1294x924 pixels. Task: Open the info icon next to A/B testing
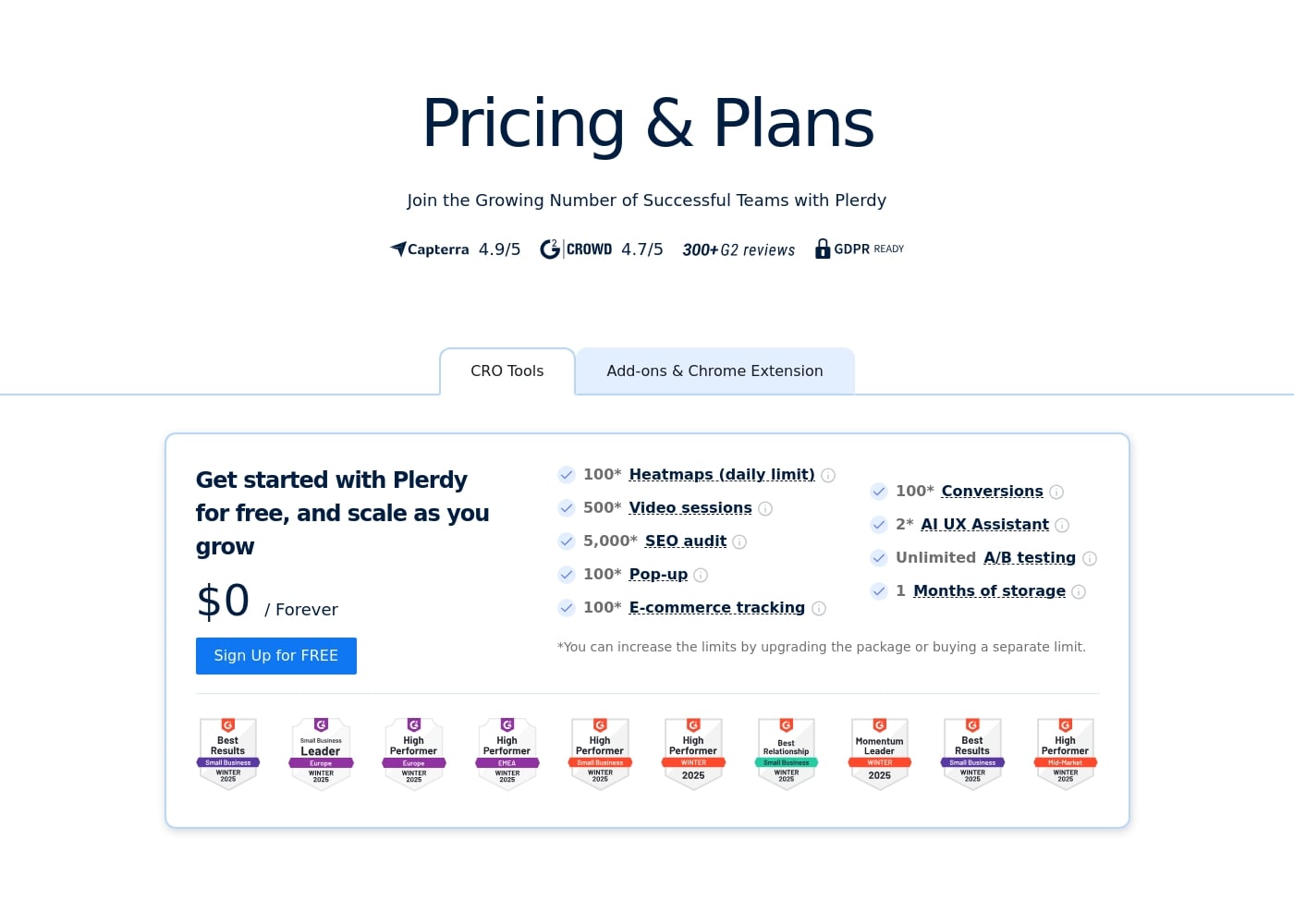(1090, 558)
